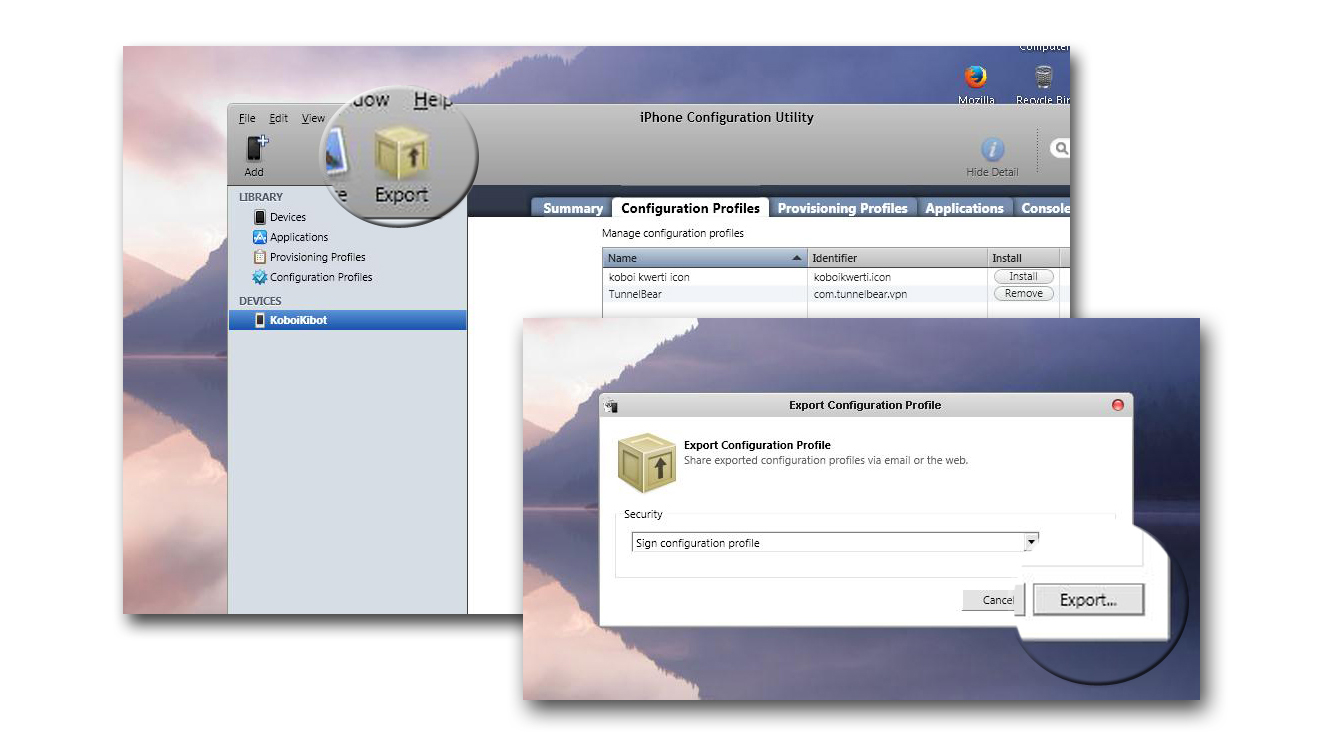Viewport: 1323px width, 742px height.
Task: Switch to the Summary tab
Action: coord(572,208)
